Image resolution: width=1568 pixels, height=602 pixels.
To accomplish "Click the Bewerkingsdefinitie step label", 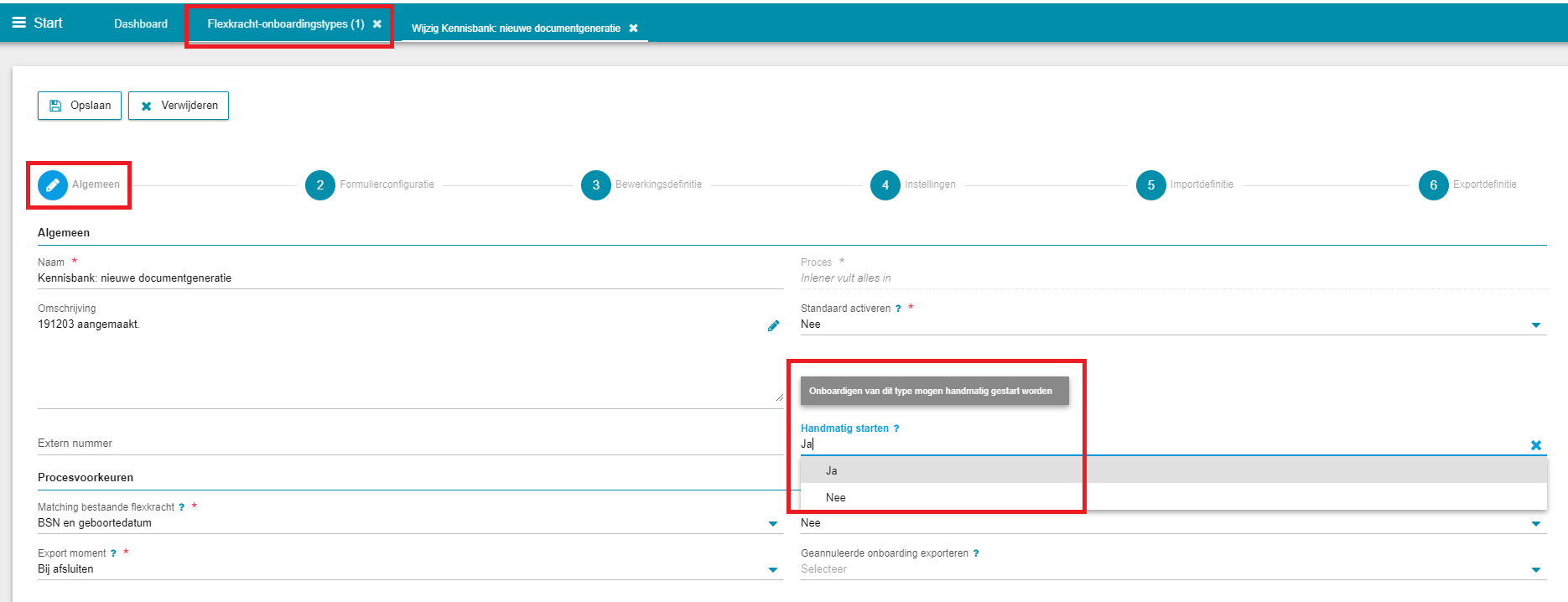I will tap(658, 184).
